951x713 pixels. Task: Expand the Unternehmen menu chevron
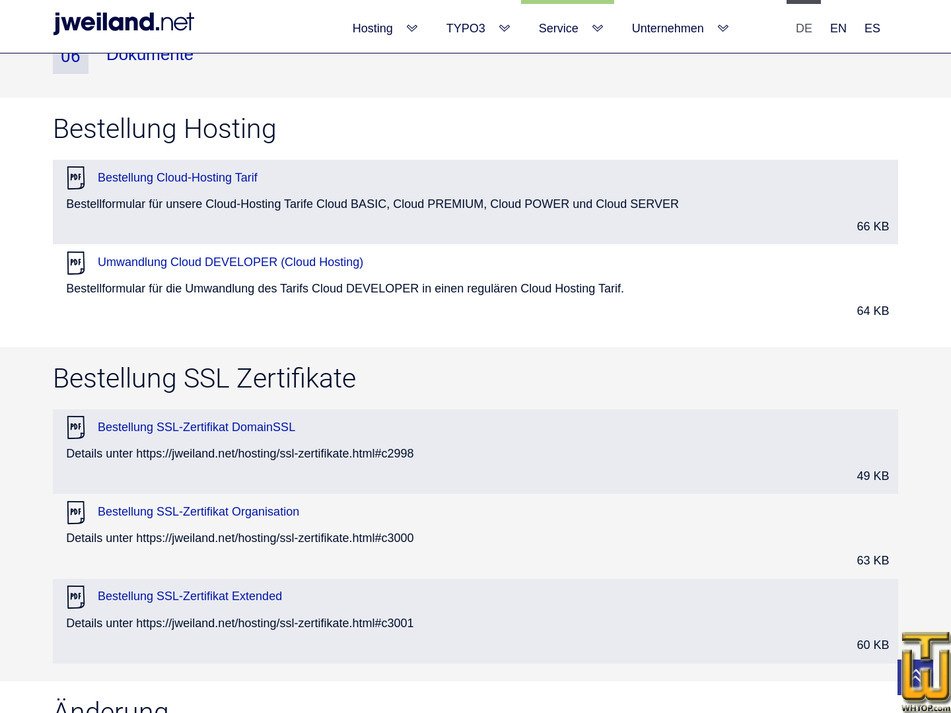click(723, 28)
